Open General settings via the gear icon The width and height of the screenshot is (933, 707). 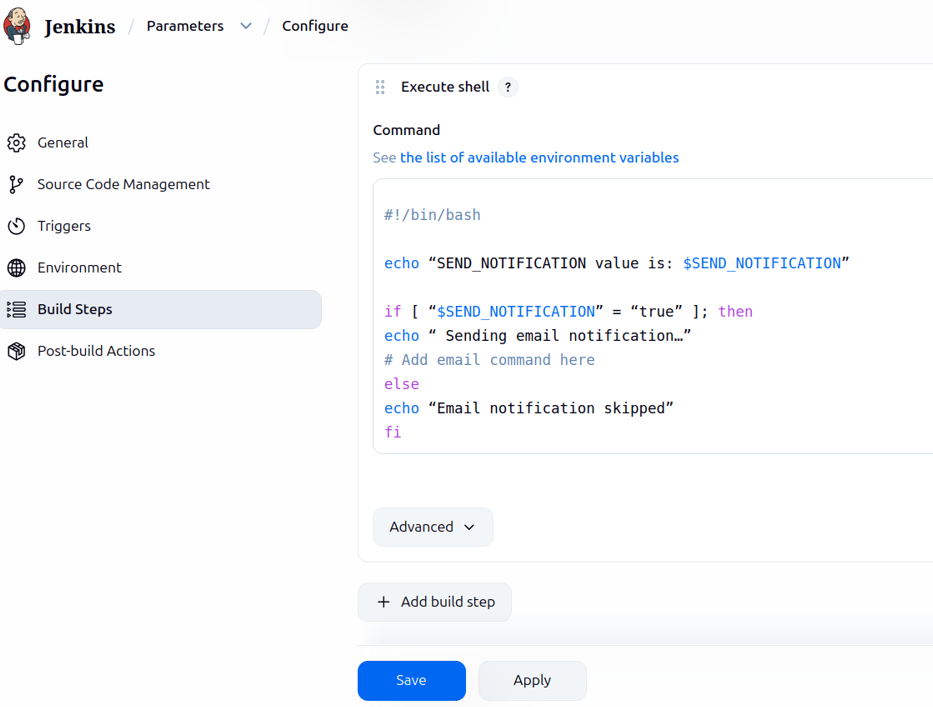pyautogui.click(x=16, y=142)
